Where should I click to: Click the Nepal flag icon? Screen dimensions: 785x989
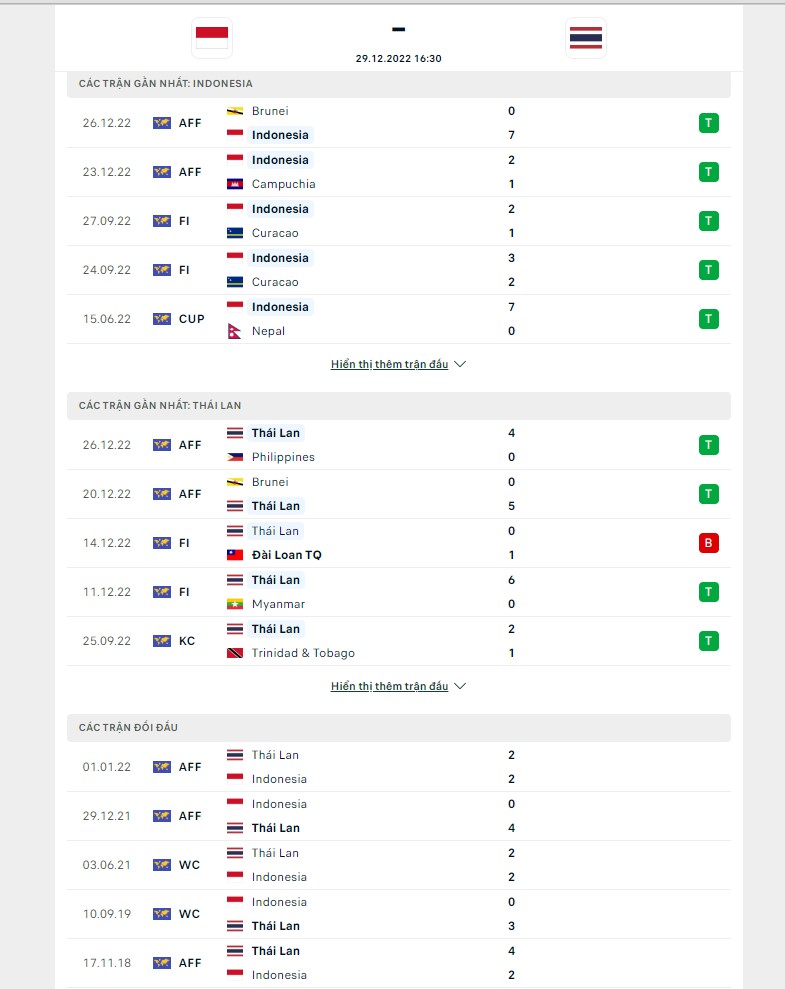235,331
